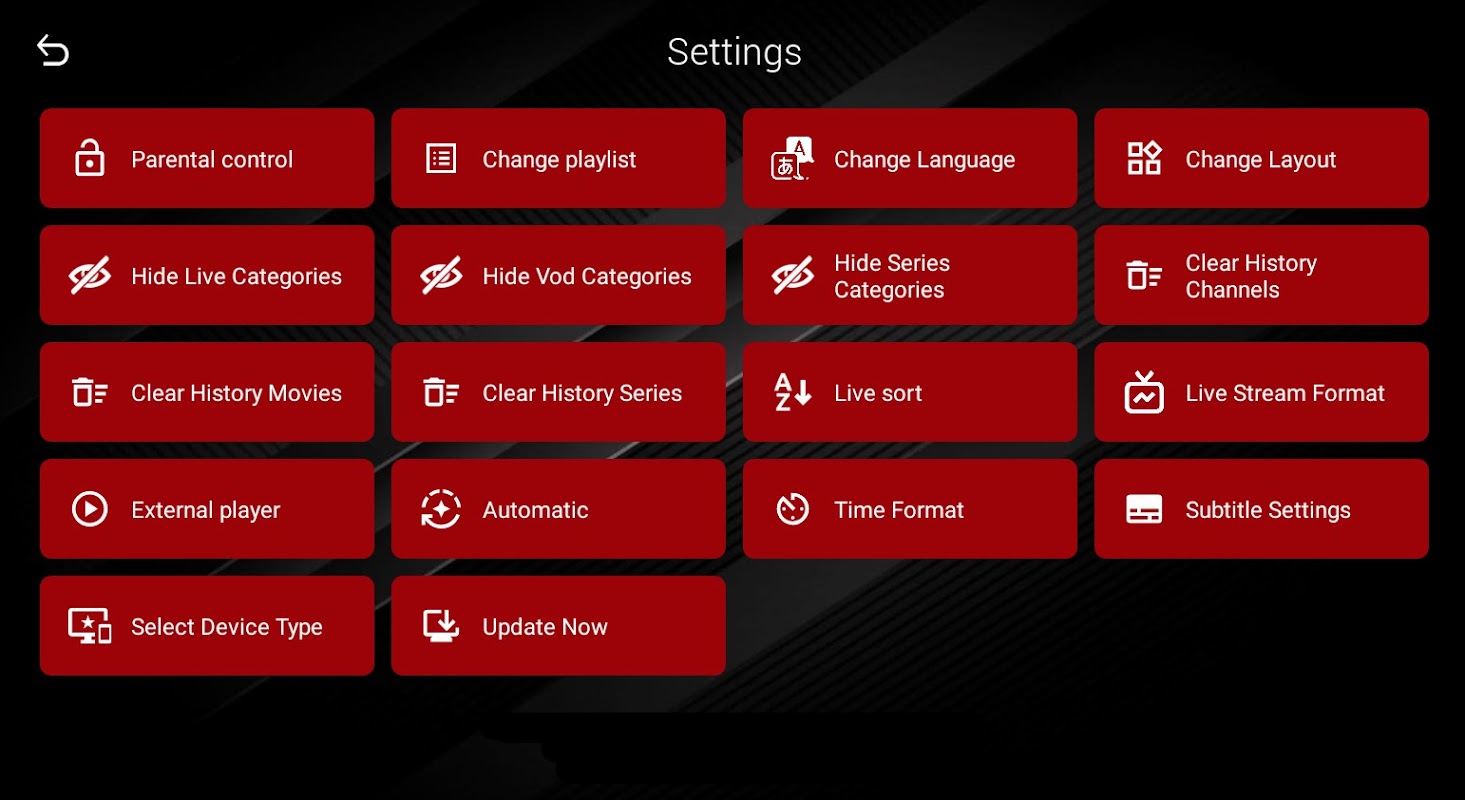The width and height of the screenshot is (1465, 800).
Task: Choose Clear History Movies
Action: coord(207,392)
